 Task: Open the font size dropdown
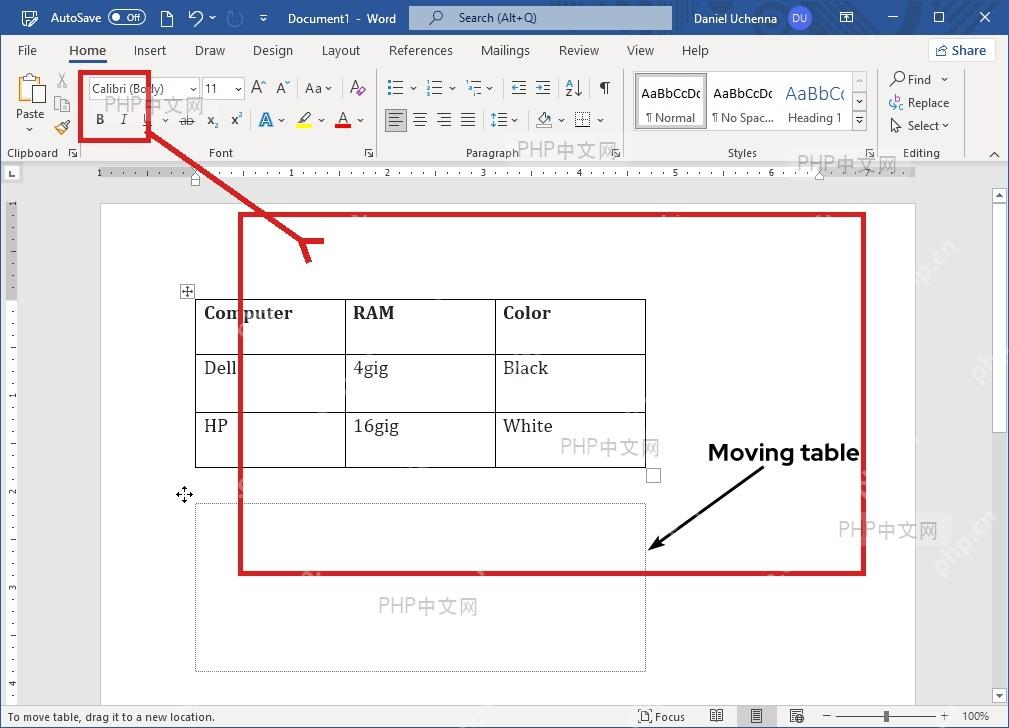239,89
